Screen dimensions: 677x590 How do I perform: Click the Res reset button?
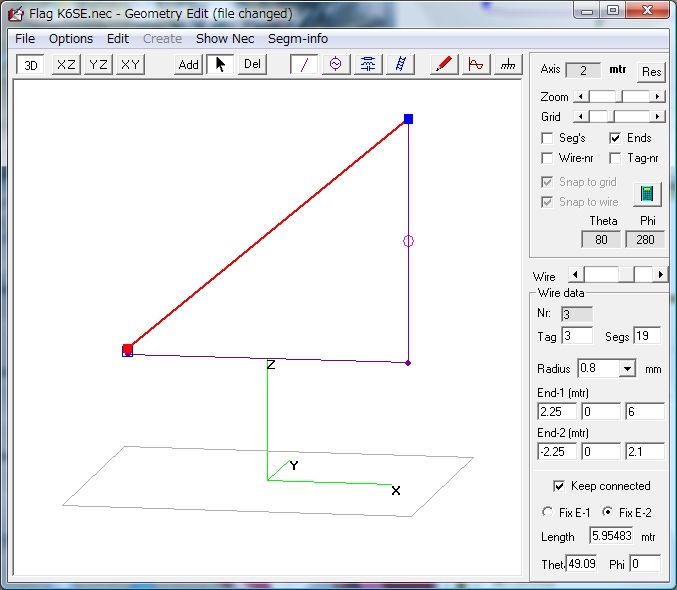651,72
